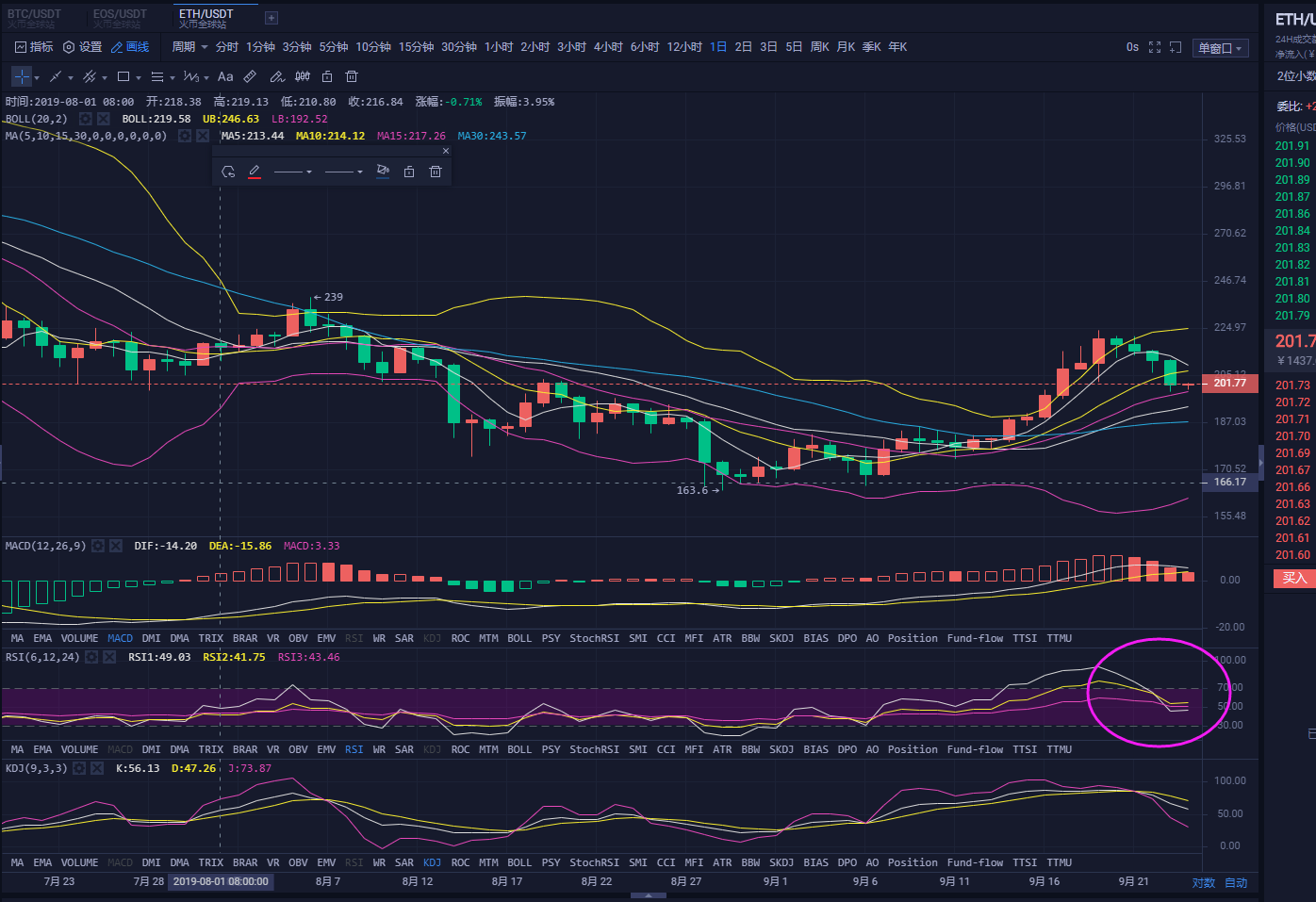Toggle 对数 logarithmic scale

coord(1204,883)
